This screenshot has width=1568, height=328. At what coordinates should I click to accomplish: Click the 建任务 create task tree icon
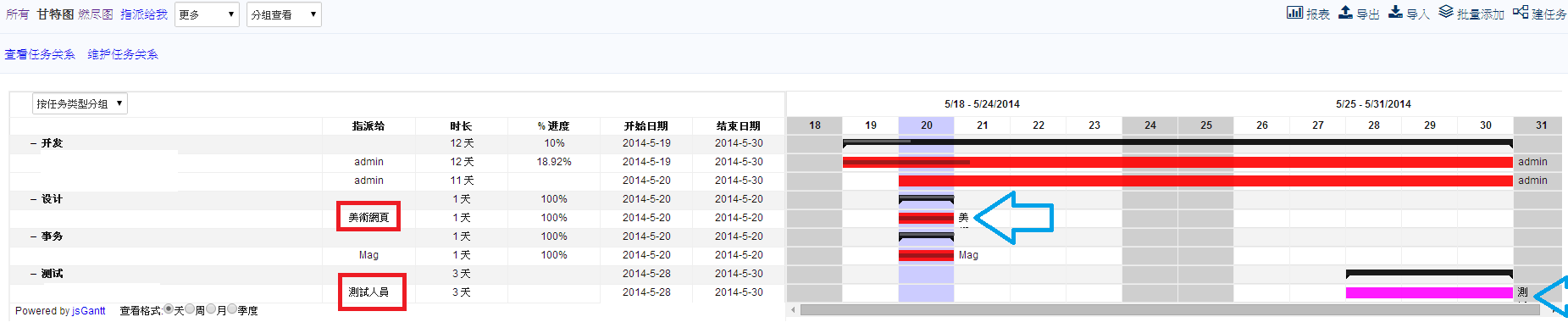[1521, 12]
